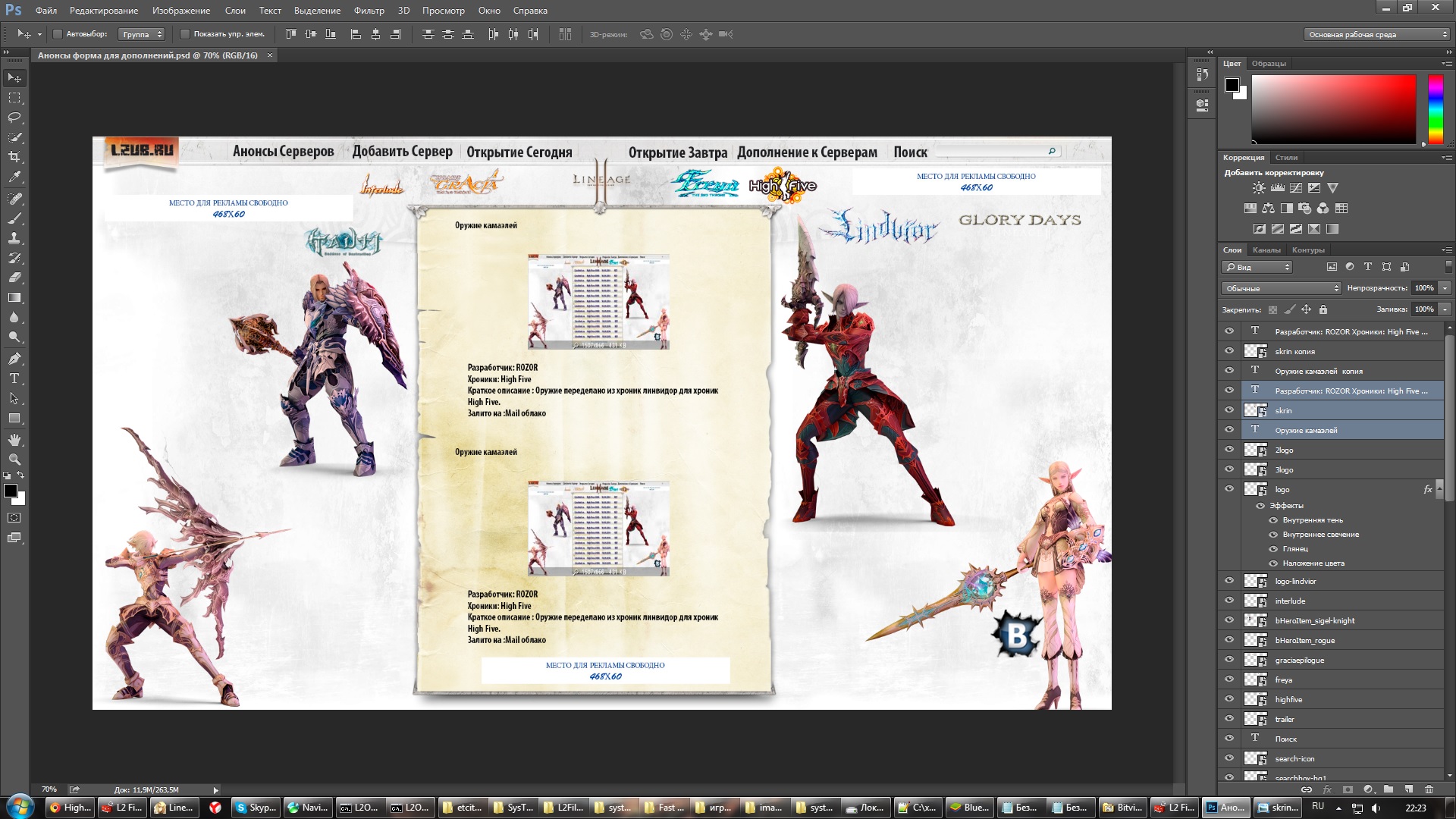The image size is (1456, 819).
Task: Open the Изображение menu
Action: [x=181, y=11]
